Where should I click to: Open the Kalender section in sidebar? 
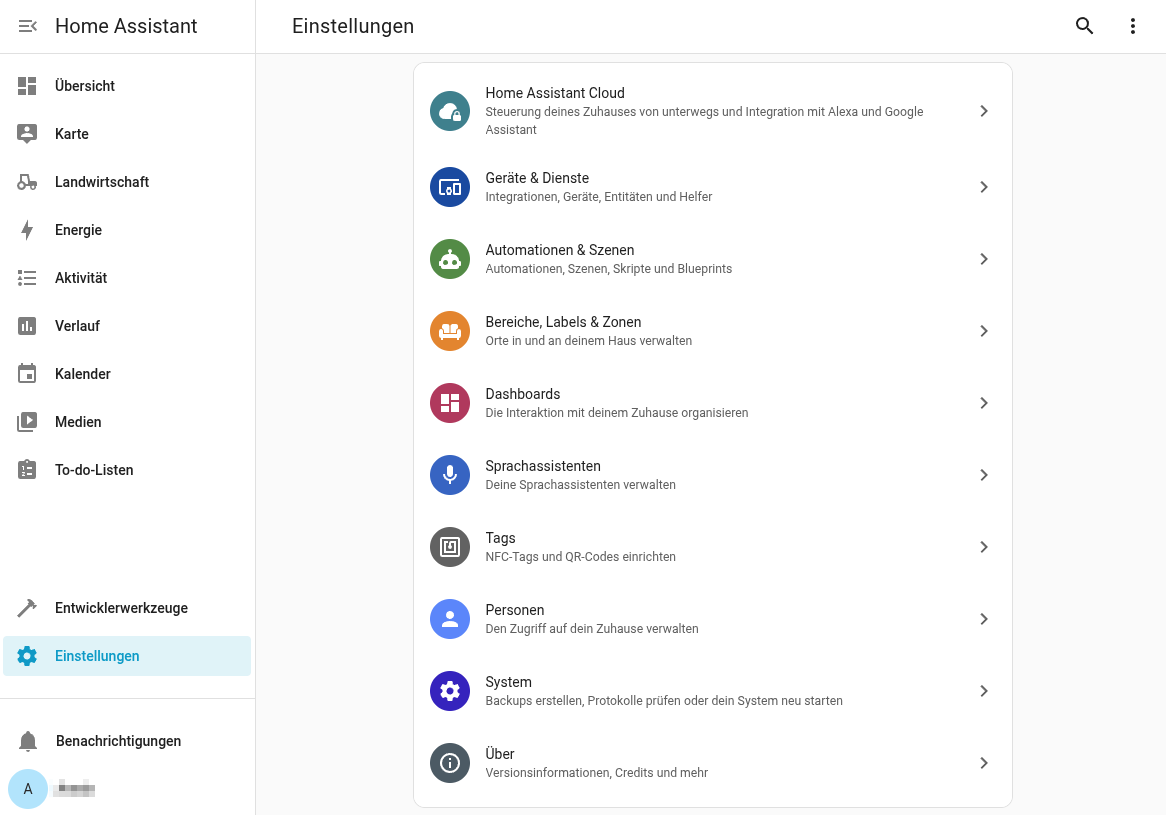click(x=82, y=374)
